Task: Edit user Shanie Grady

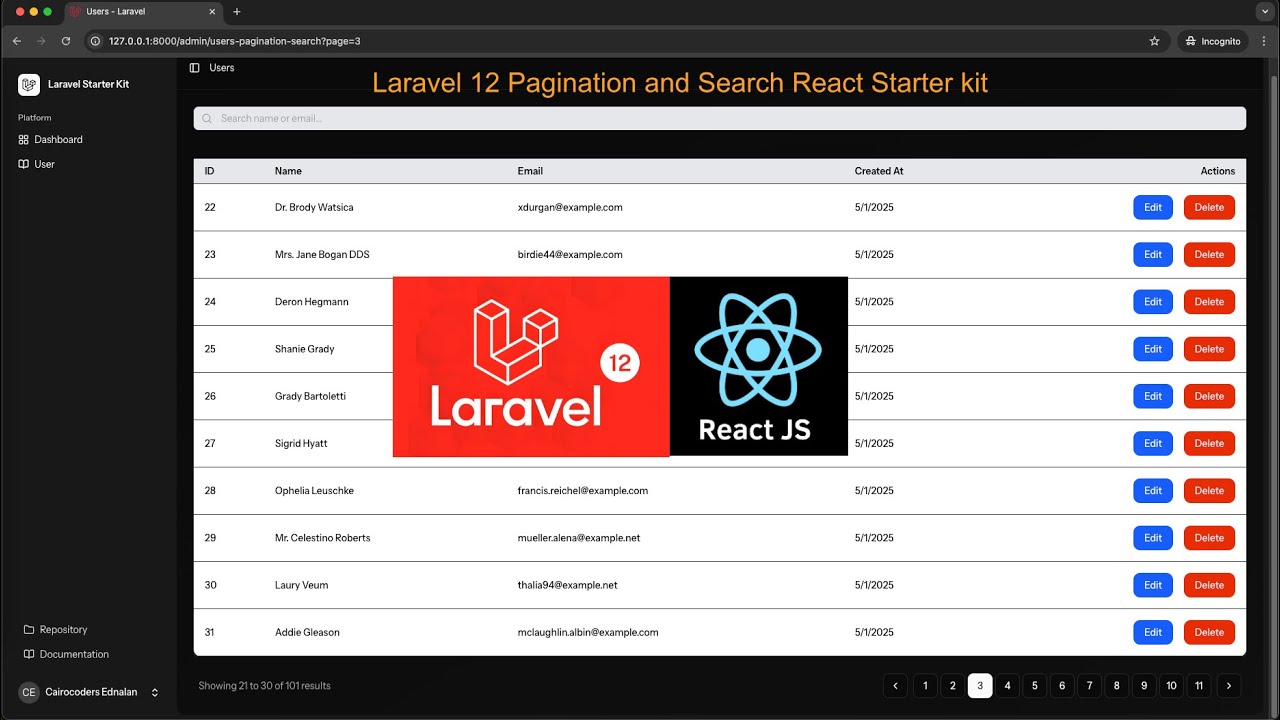Action: point(1153,349)
